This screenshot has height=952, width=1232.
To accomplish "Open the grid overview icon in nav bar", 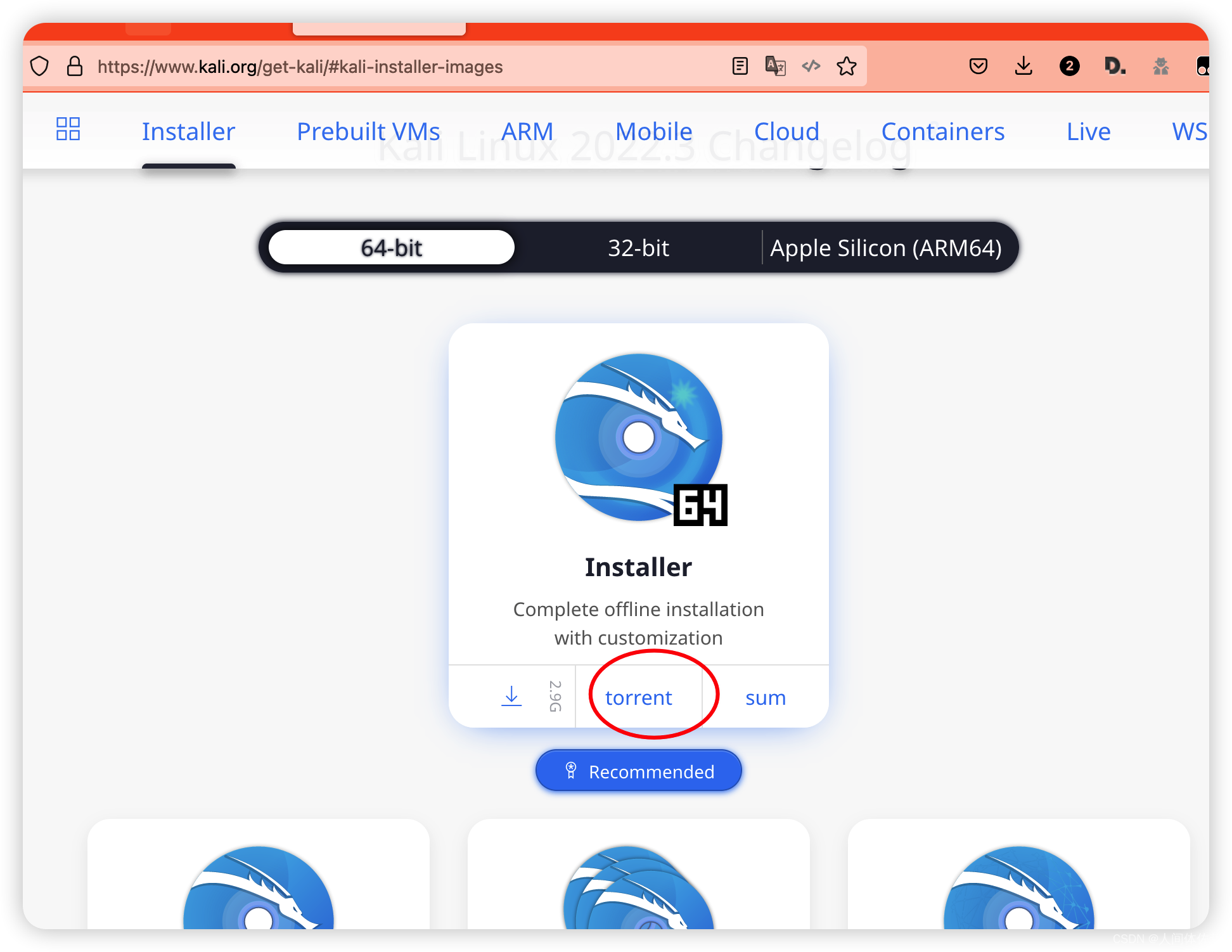I will click(x=68, y=129).
